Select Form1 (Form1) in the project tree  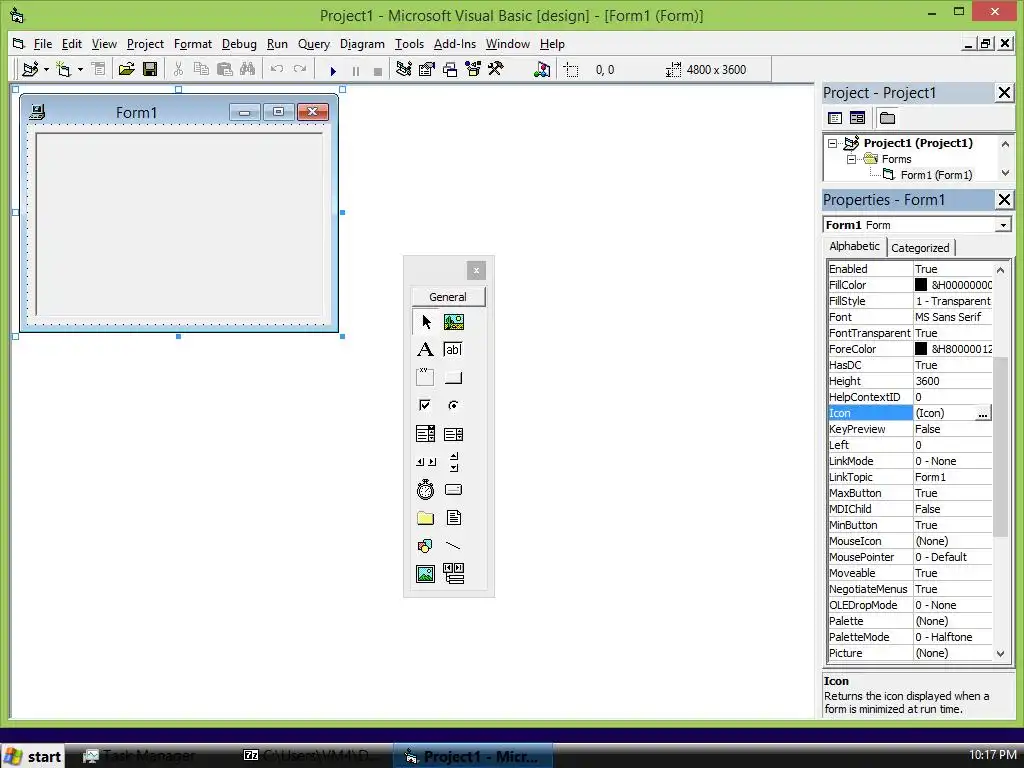[x=936, y=175]
